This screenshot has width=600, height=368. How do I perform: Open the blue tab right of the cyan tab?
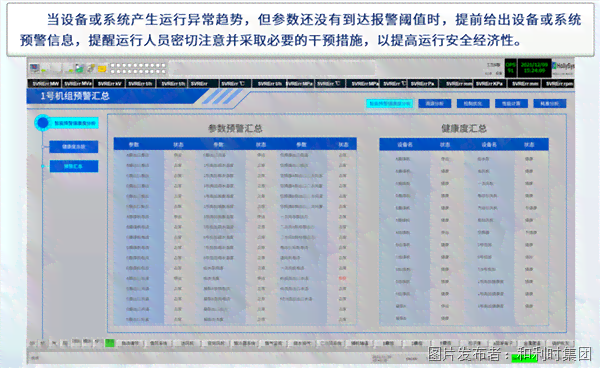(435, 104)
